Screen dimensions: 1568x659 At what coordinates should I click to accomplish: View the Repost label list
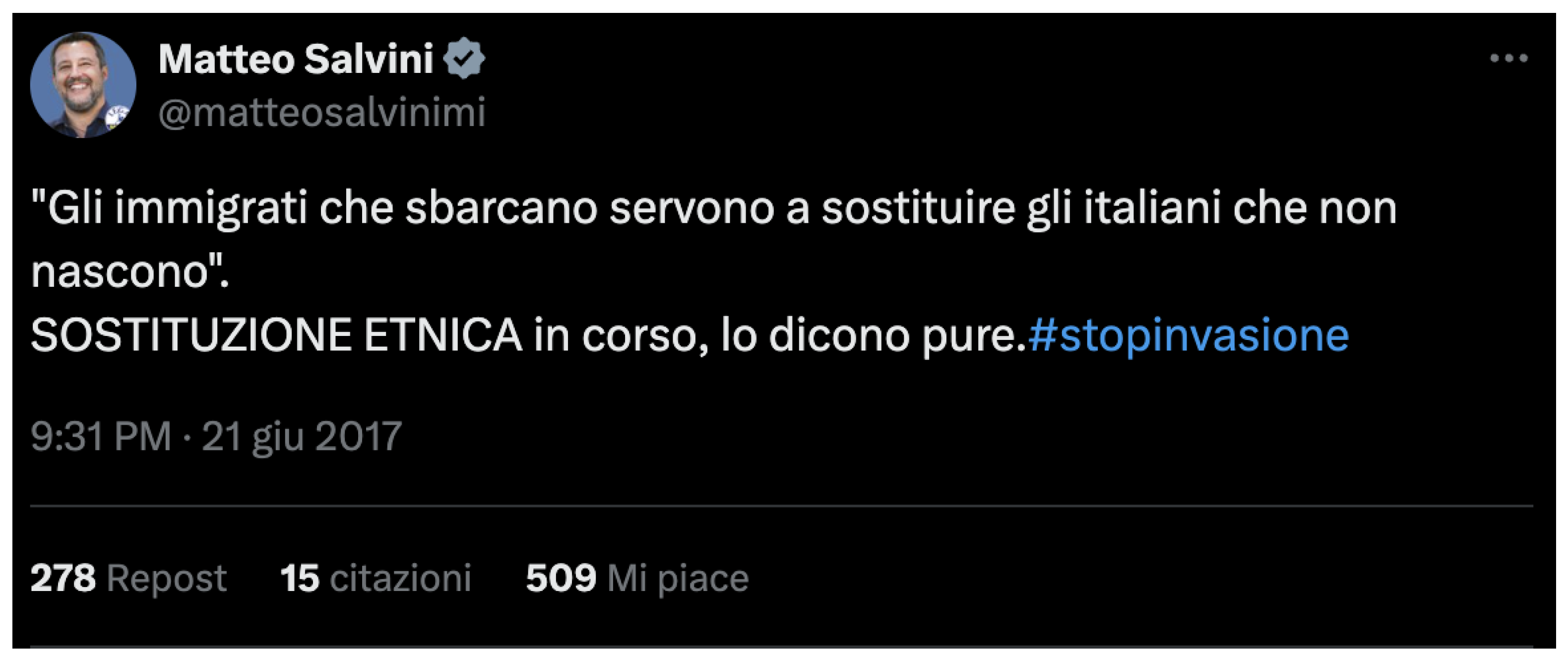point(167,578)
